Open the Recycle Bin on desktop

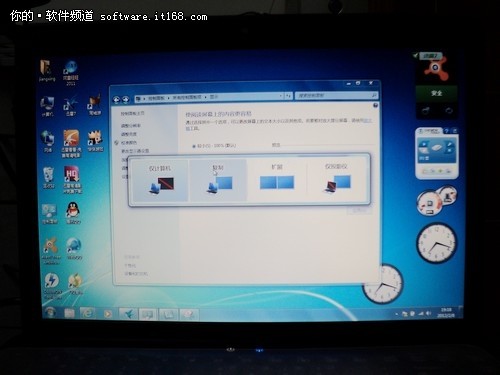pyautogui.click(x=49, y=177)
